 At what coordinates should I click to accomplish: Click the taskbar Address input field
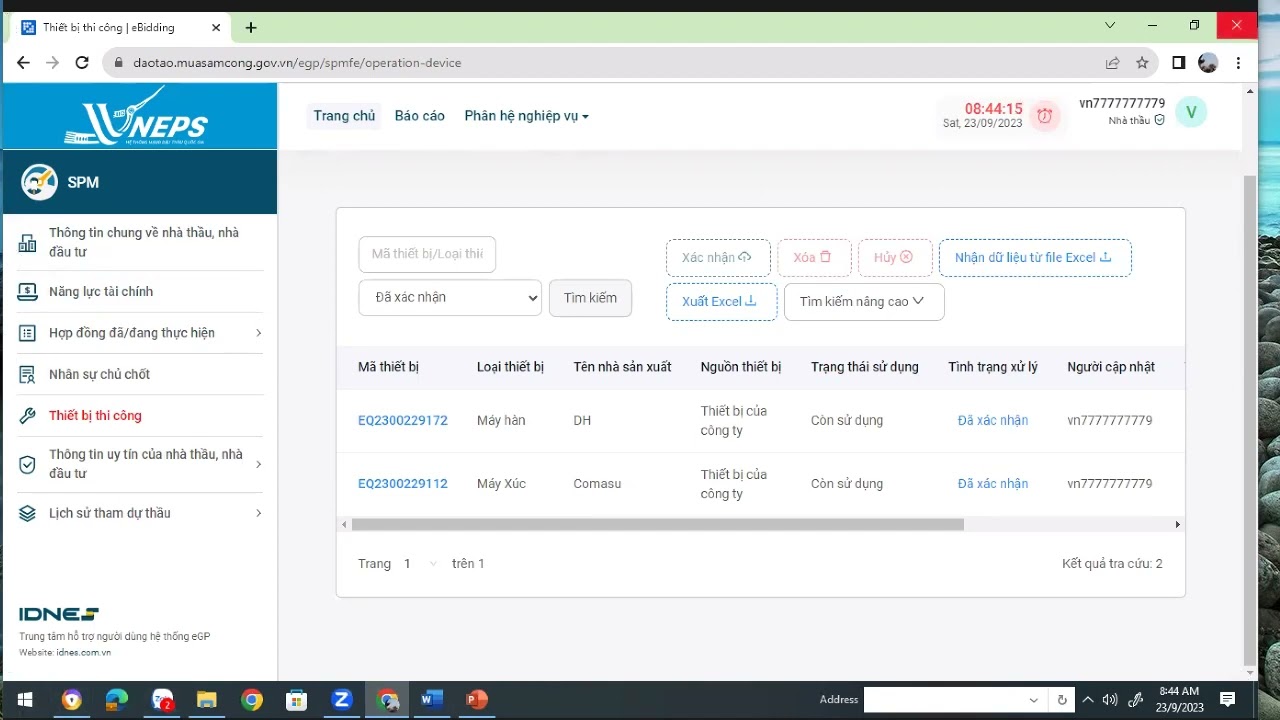point(945,699)
